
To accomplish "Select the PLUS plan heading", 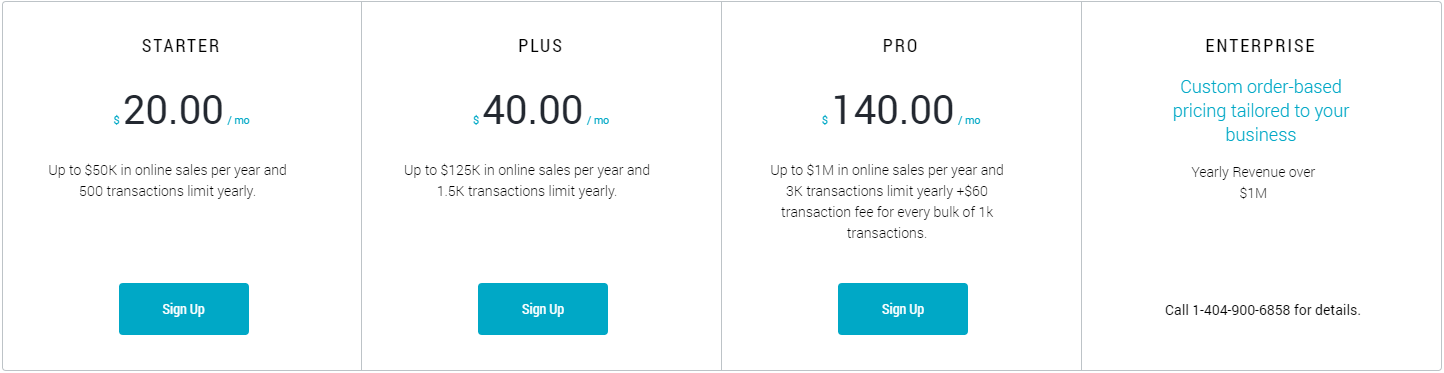I will (542, 46).
